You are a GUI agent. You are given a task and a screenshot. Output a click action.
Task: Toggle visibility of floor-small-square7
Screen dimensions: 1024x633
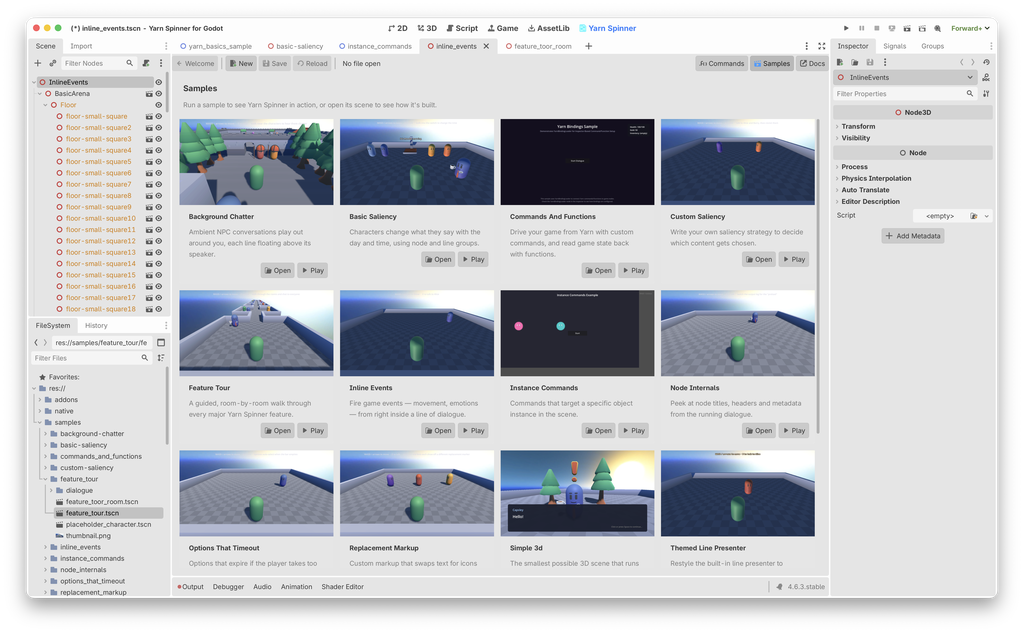(x=159, y=184)
